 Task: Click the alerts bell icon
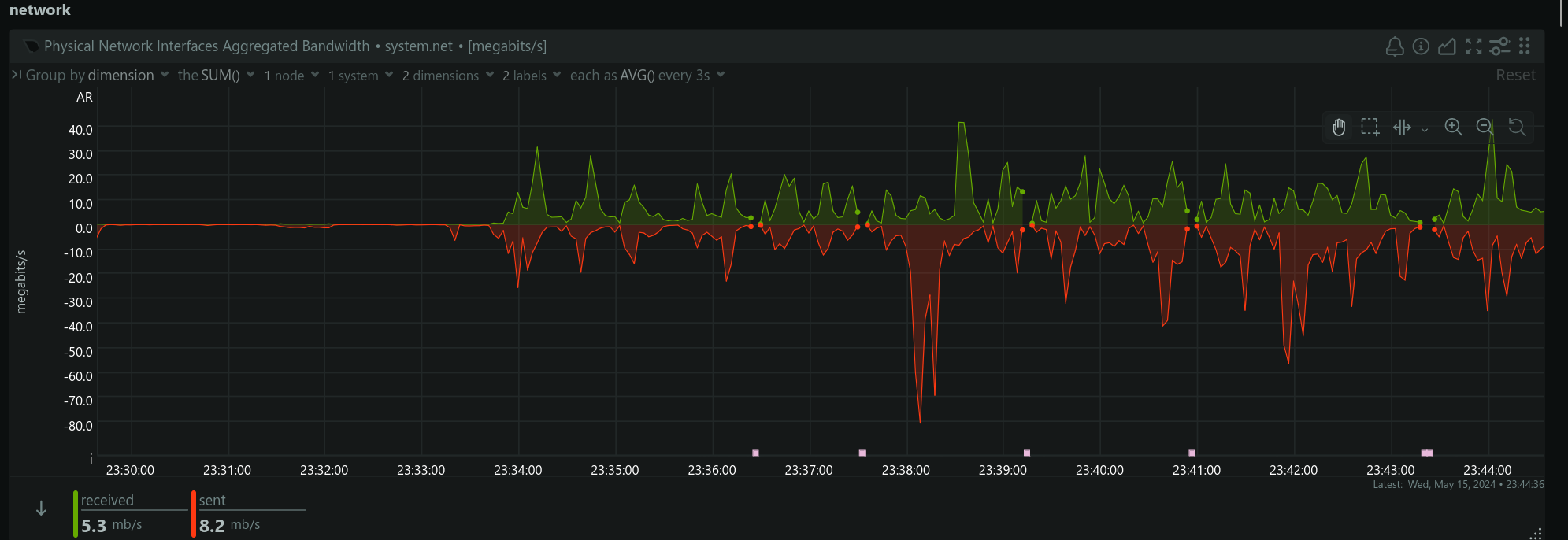1394,47
